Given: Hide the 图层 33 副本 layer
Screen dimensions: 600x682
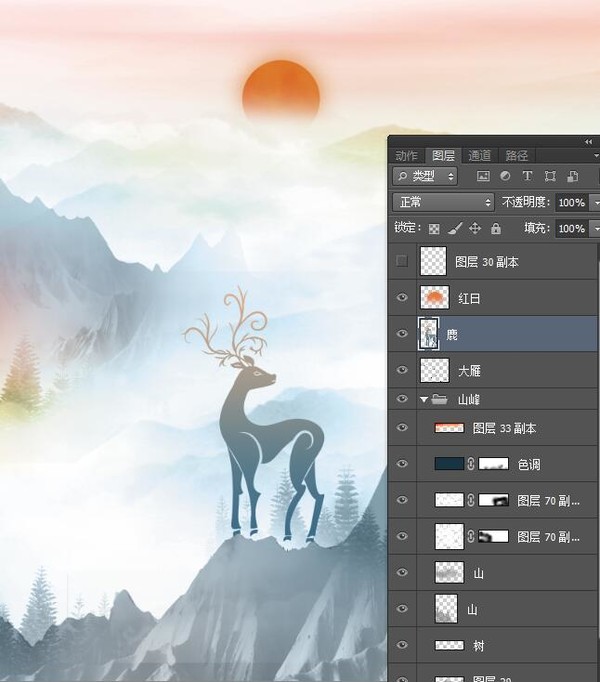Looking at the screenshot, I should point(402,428).
